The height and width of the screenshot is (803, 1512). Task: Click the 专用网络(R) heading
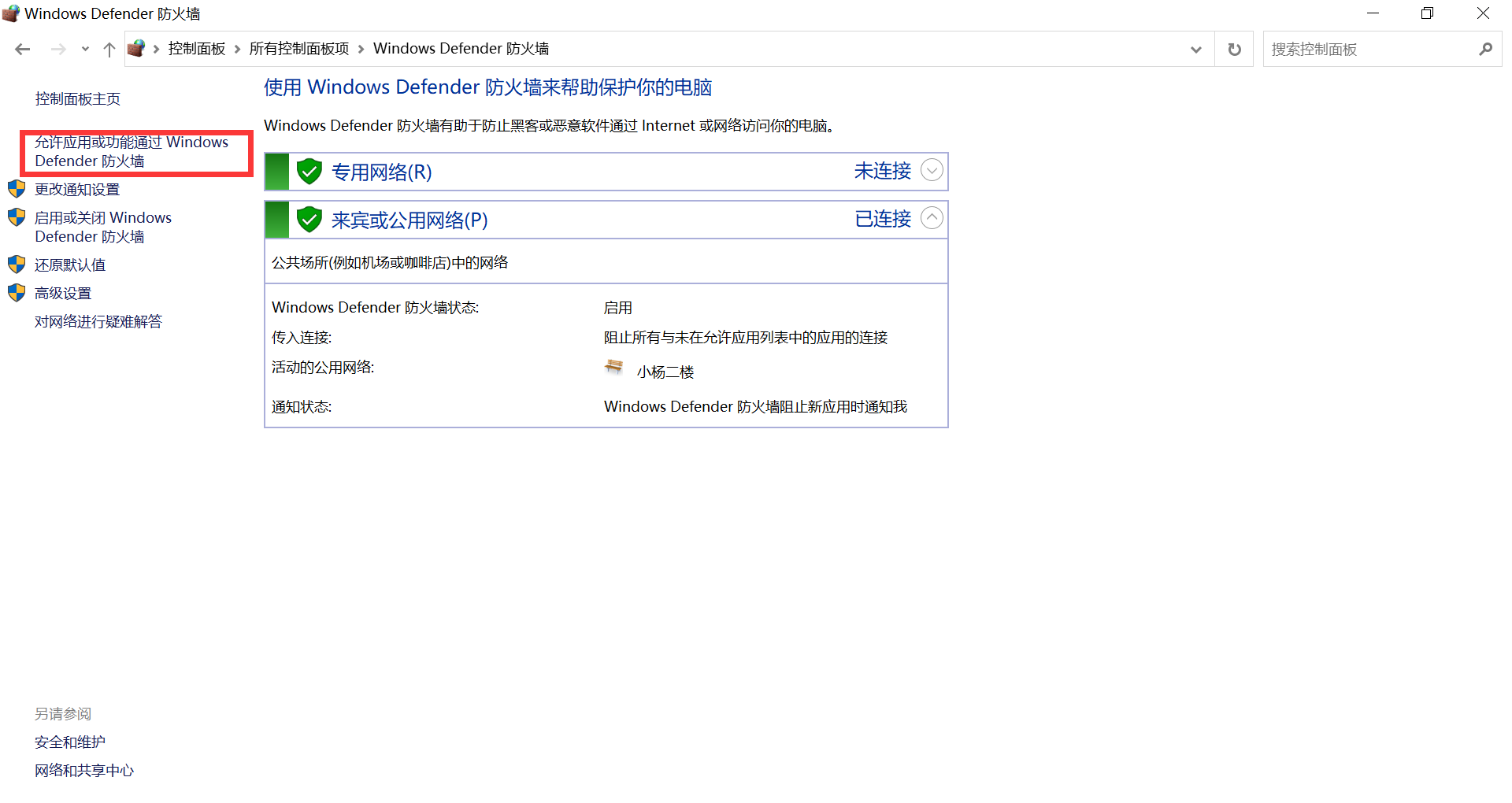pyautogui.click(x=382, y=172)
